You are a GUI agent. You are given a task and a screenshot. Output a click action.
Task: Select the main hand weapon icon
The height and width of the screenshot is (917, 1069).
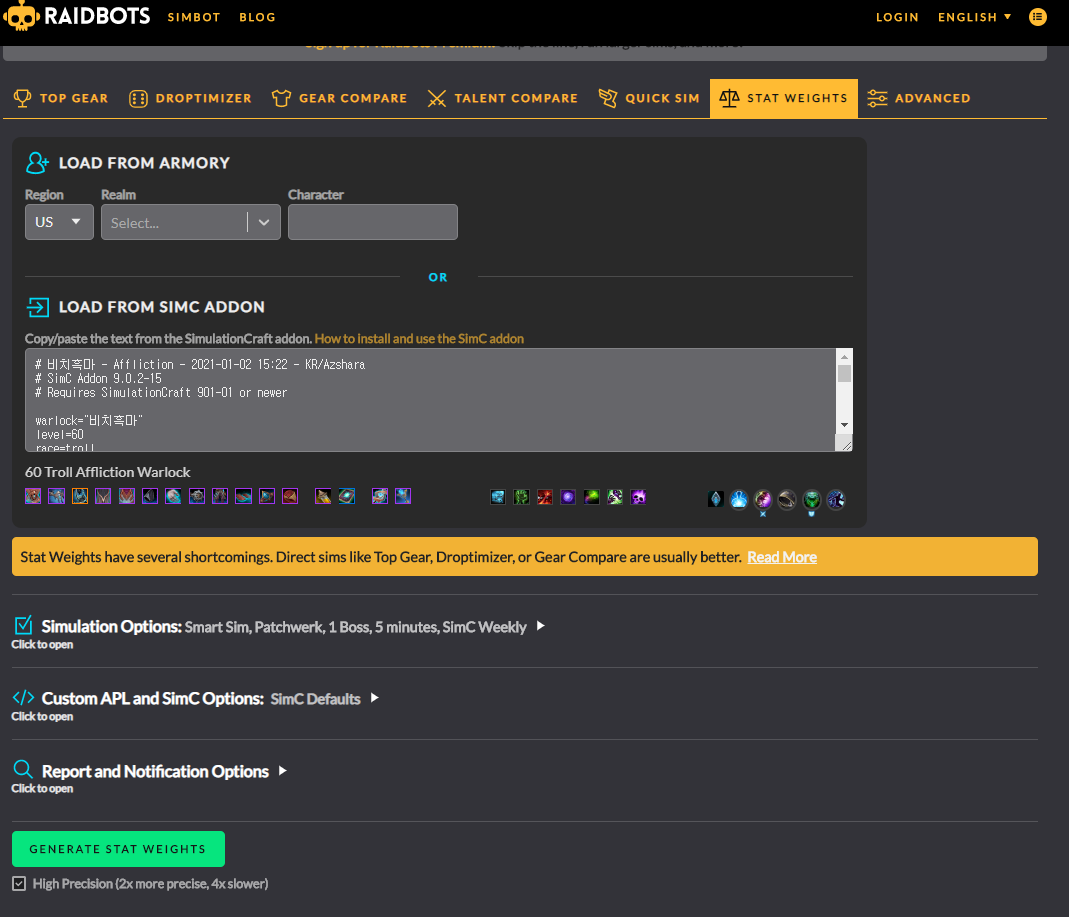pos(380,496)
